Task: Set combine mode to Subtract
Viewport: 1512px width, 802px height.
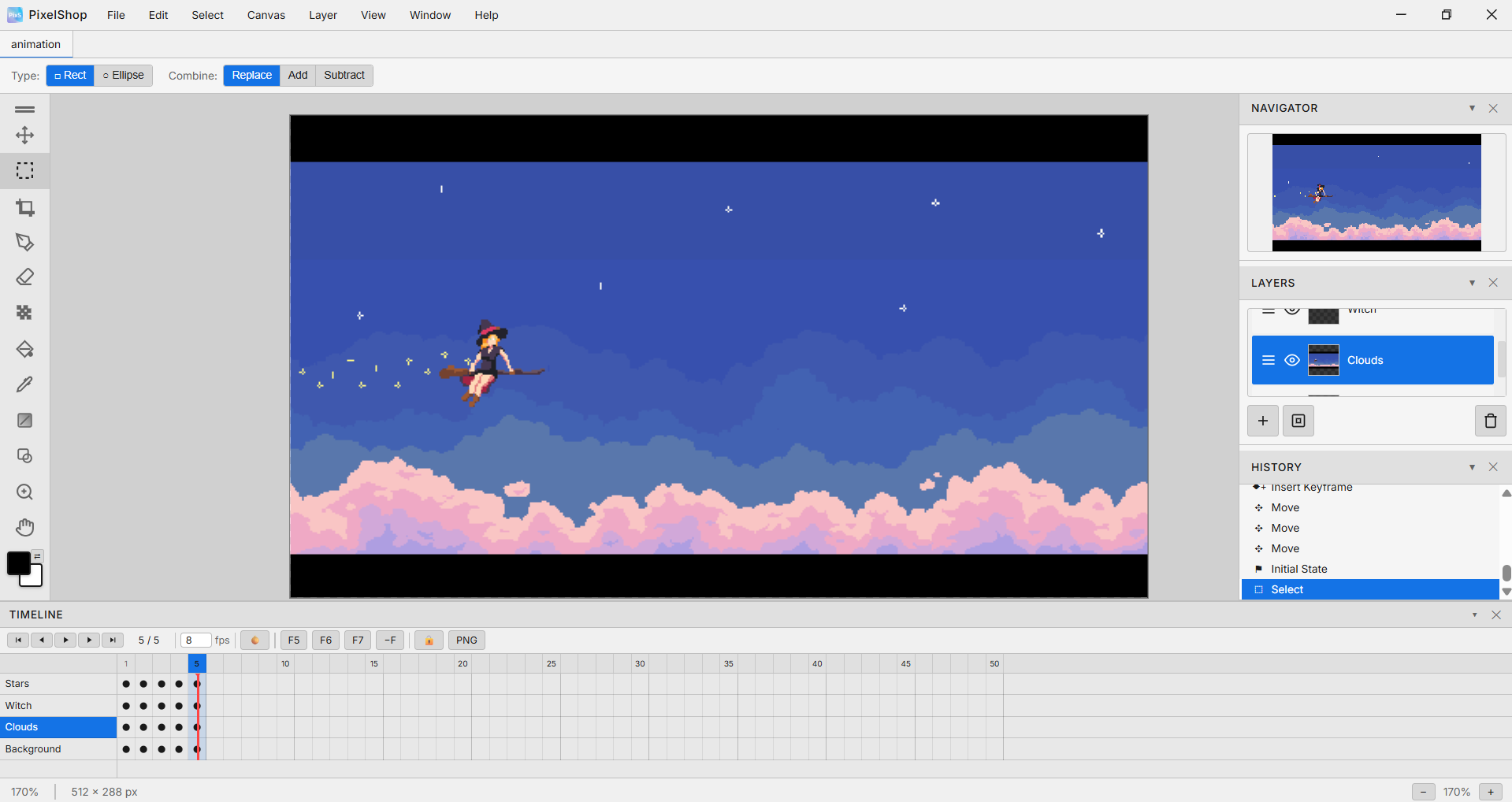Action: click(x=344, y=75)
